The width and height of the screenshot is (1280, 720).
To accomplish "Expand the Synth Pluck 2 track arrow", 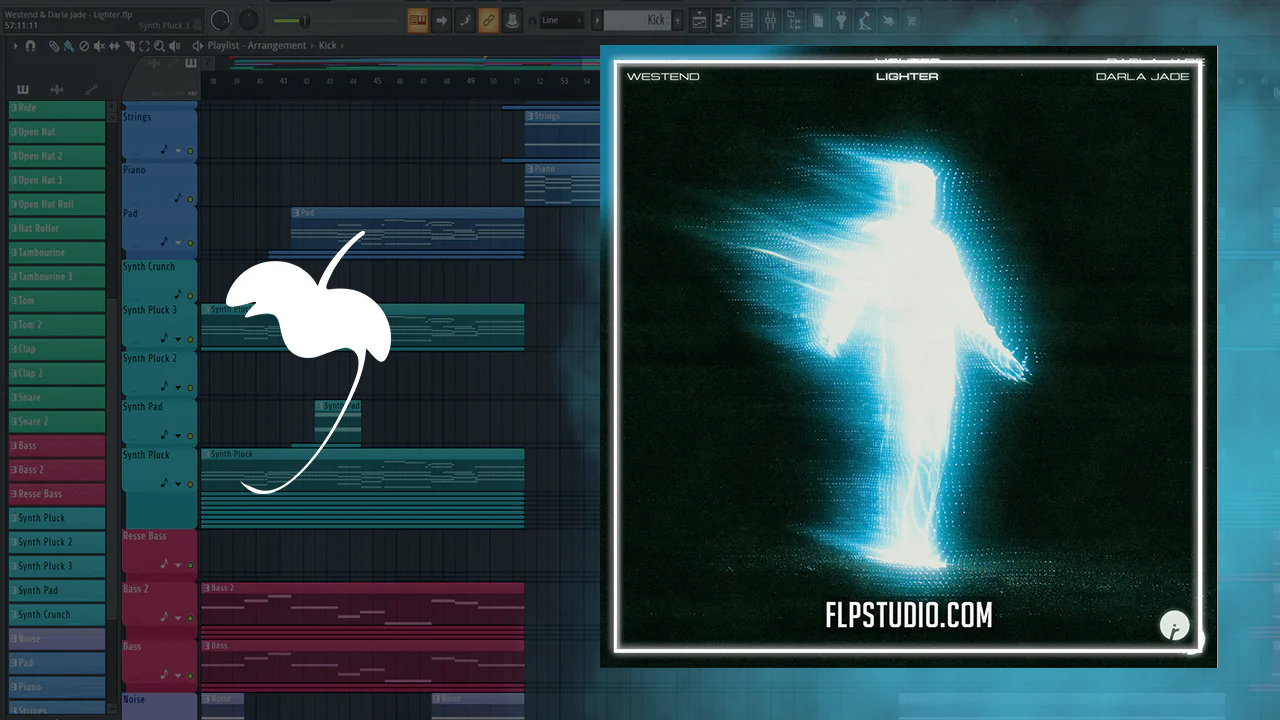I will [x=178, y=388].
